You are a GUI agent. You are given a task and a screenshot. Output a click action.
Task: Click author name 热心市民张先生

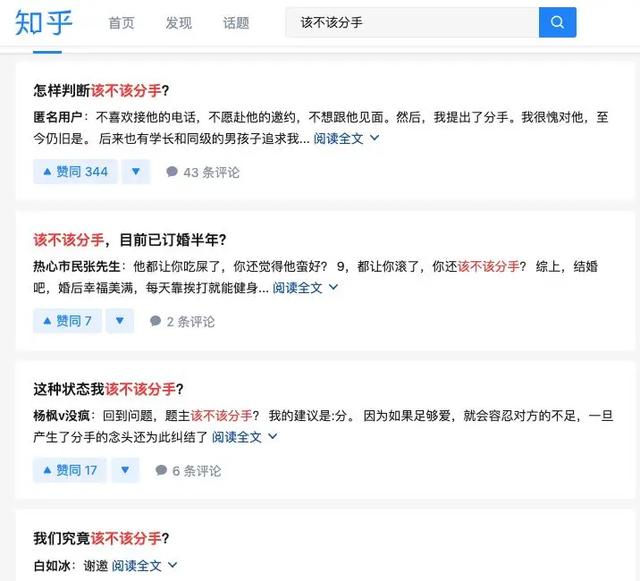(77, 267)
